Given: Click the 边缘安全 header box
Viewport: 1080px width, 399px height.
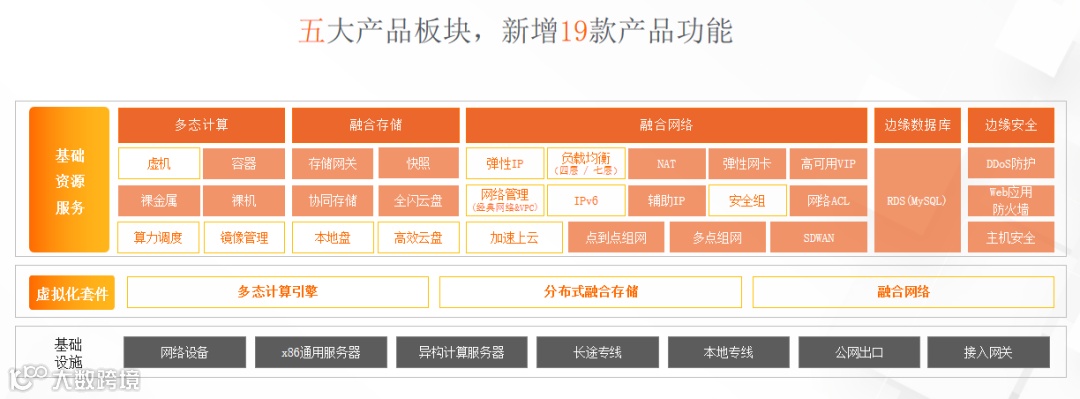Looking at the screenshot, I should coord(1010,125).
